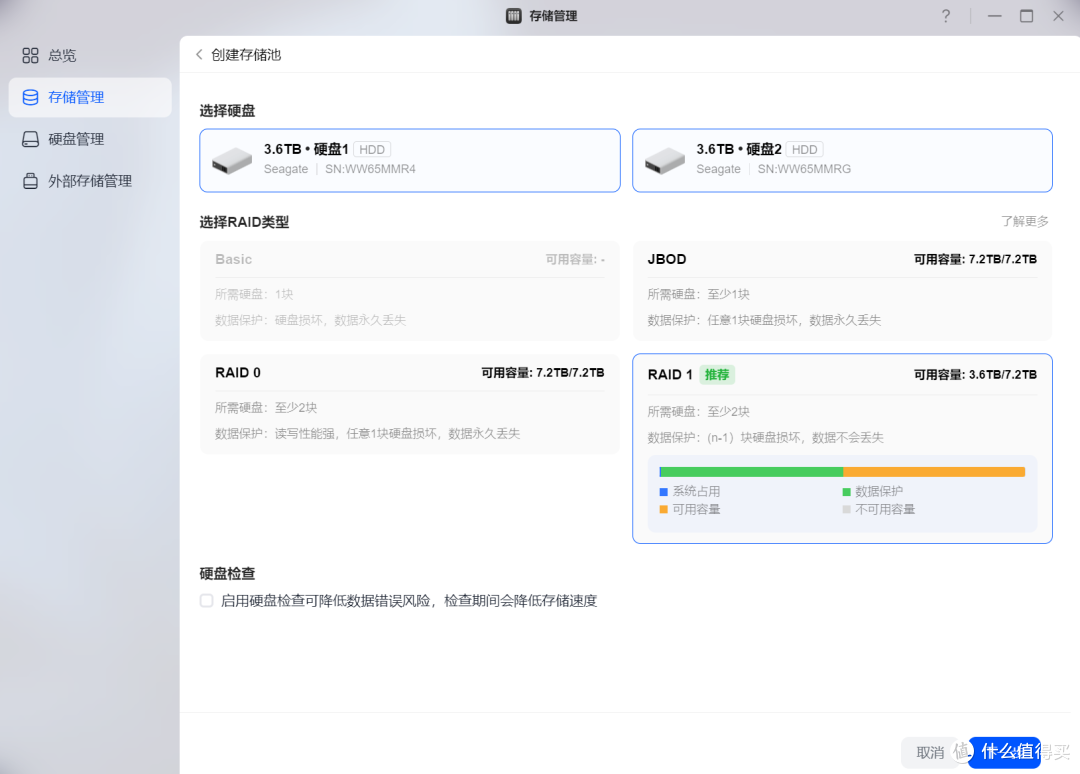Close the 存储管理 window
The width and height of the screenshot is (1080, 774).
point(1059,16)
